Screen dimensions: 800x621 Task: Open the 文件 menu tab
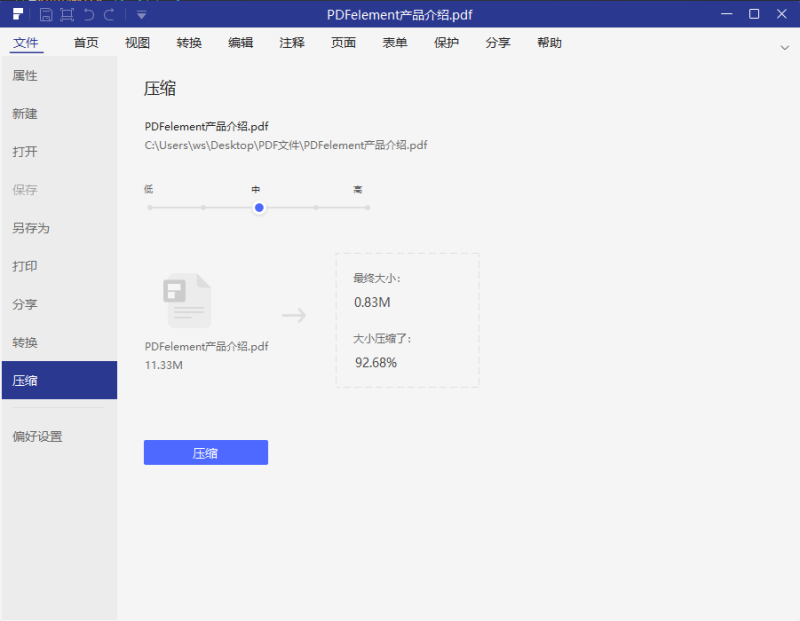coord(26,42)
